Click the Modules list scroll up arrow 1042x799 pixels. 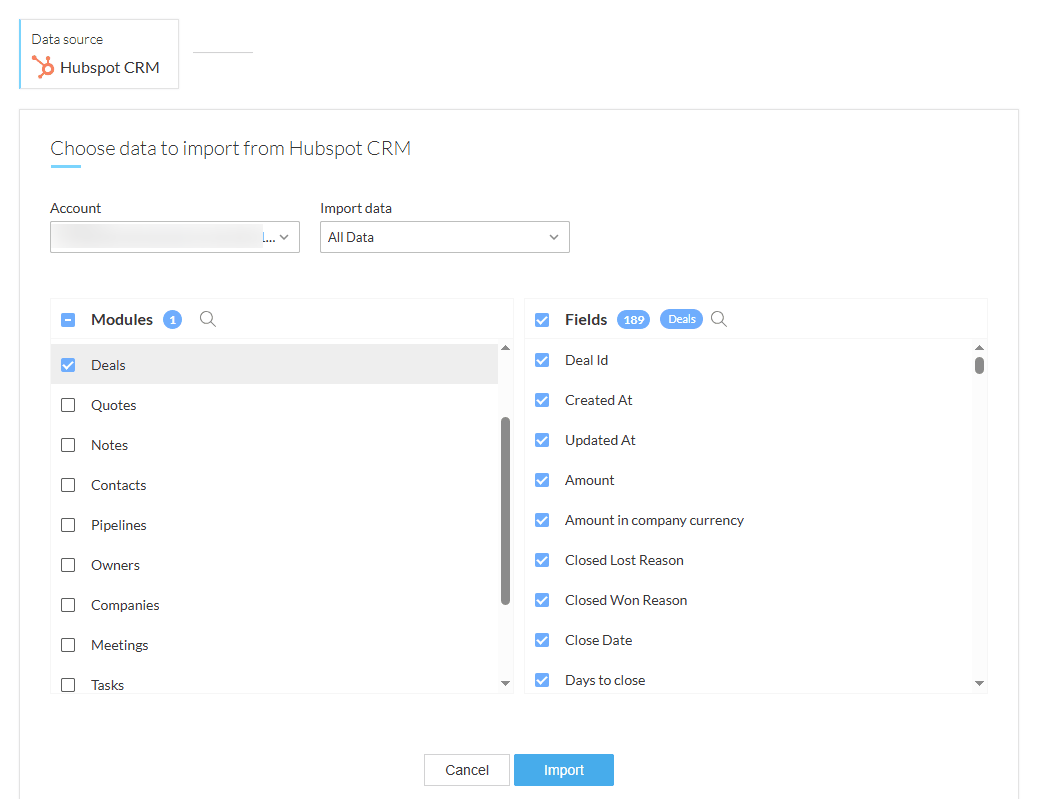click(x=505, y=348)
